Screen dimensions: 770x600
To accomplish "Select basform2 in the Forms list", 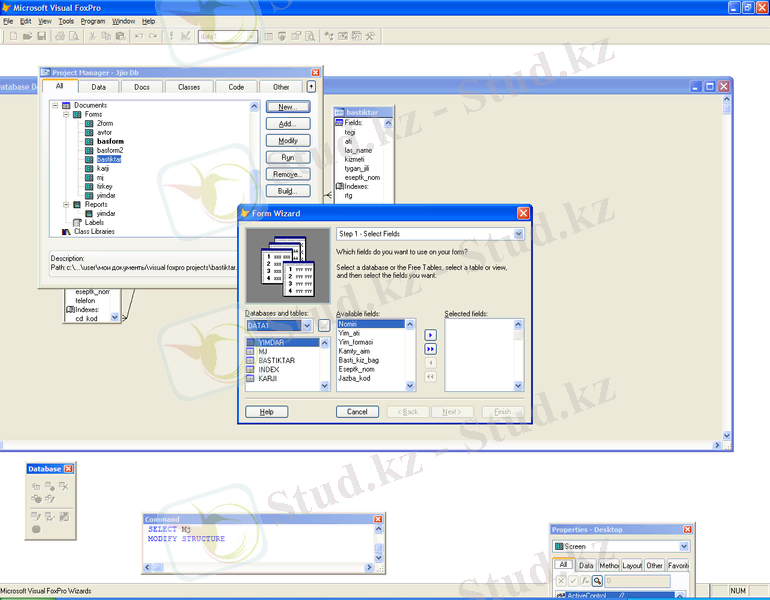I will [110, 150].
